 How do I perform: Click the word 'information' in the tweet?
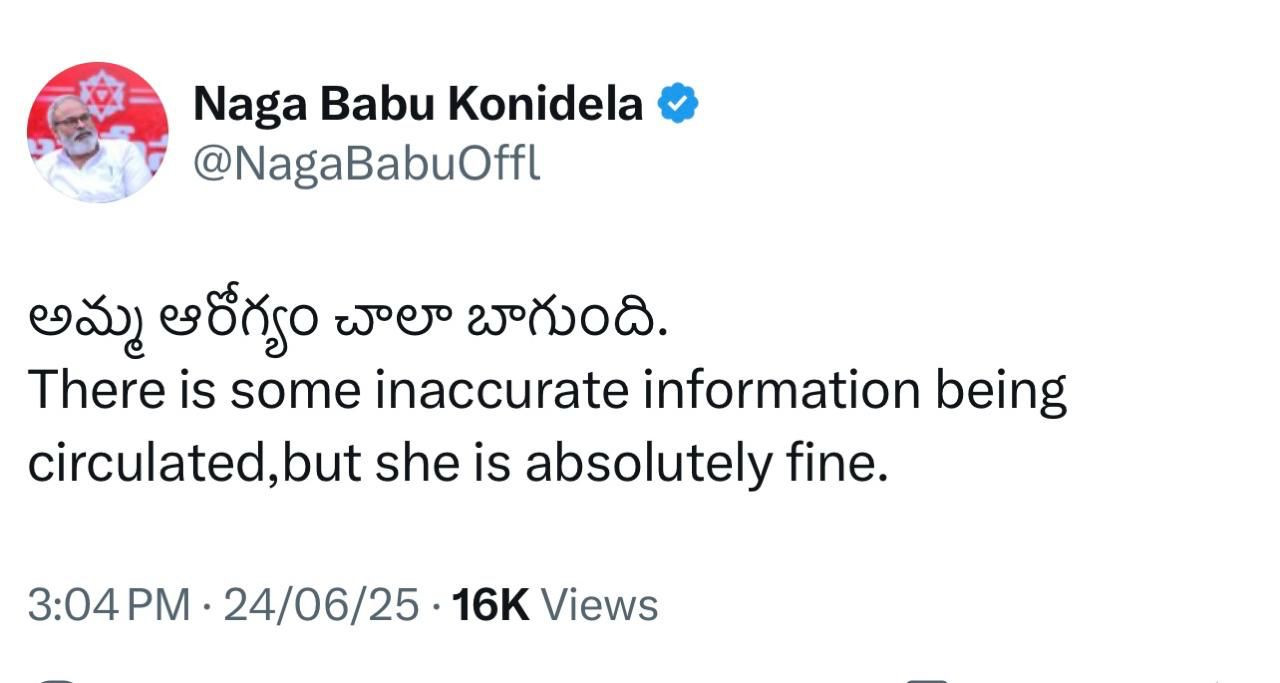pyautogui.click(x=781, y=391)
